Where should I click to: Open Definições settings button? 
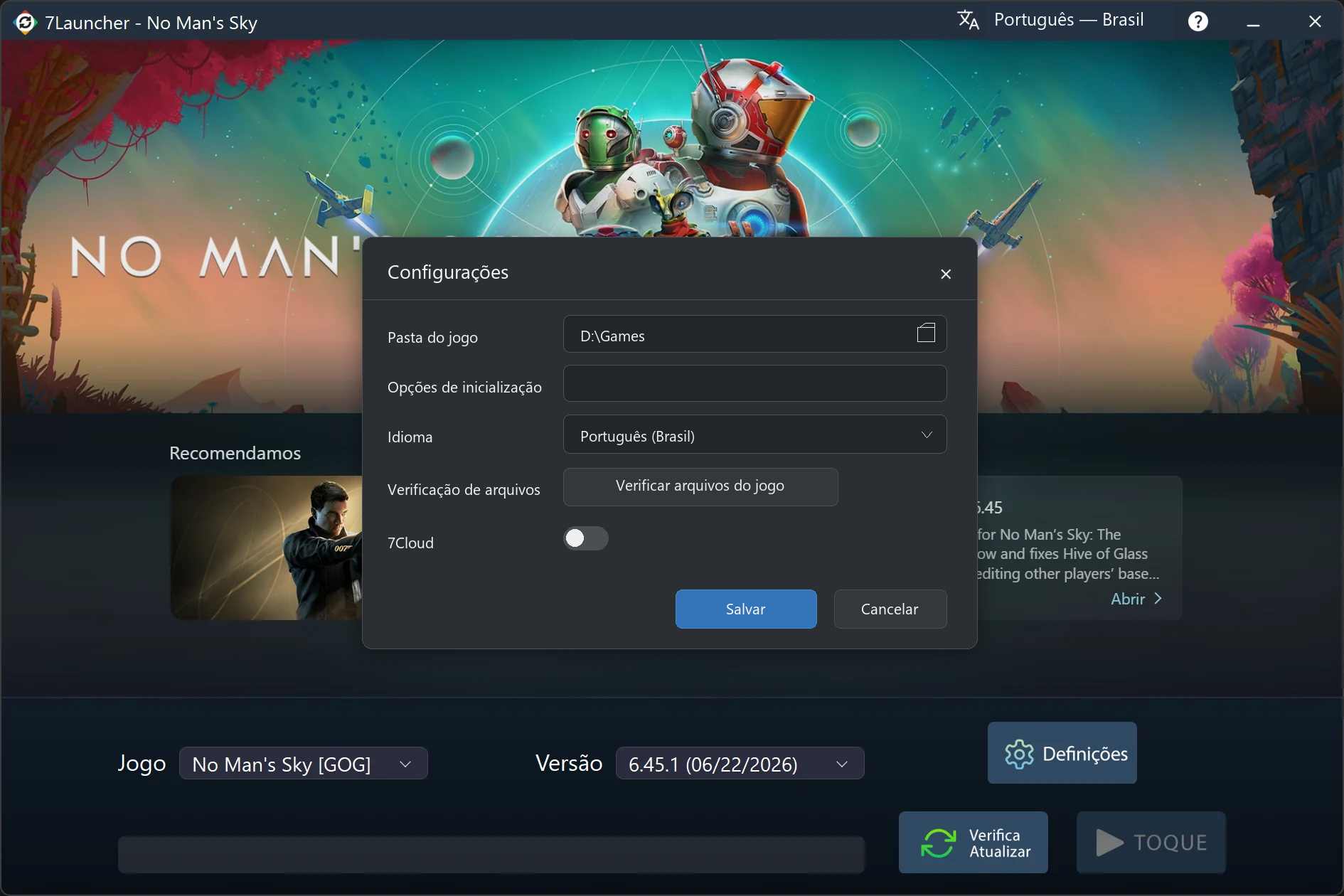coord(1062,753)
